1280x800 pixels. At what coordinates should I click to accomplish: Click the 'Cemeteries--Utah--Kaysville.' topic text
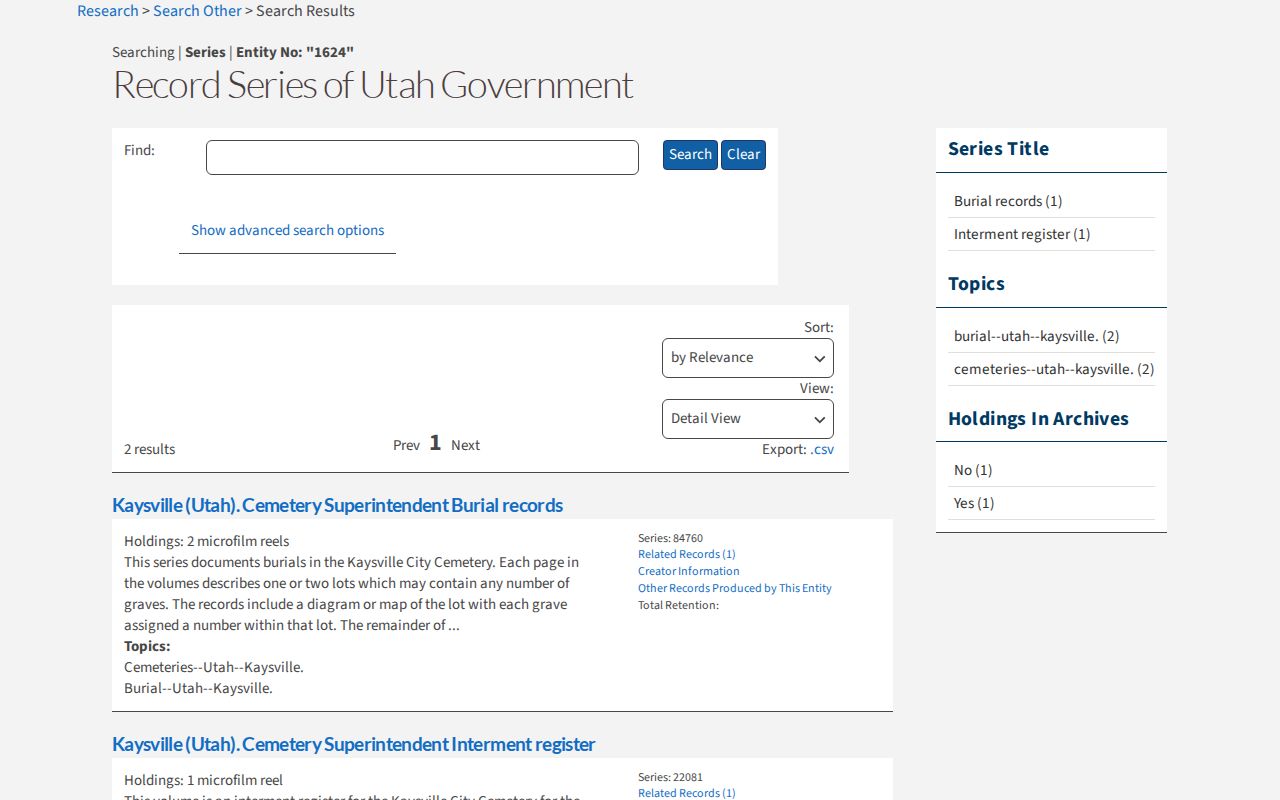pos(214,667)
